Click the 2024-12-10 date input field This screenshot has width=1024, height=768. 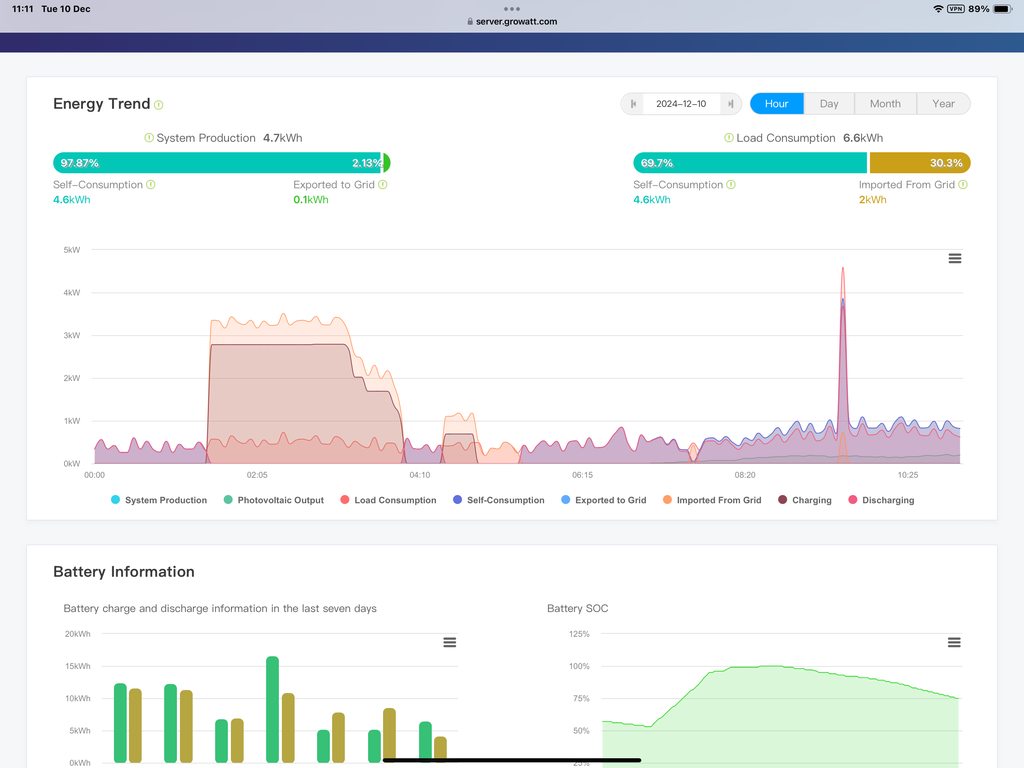681,104
